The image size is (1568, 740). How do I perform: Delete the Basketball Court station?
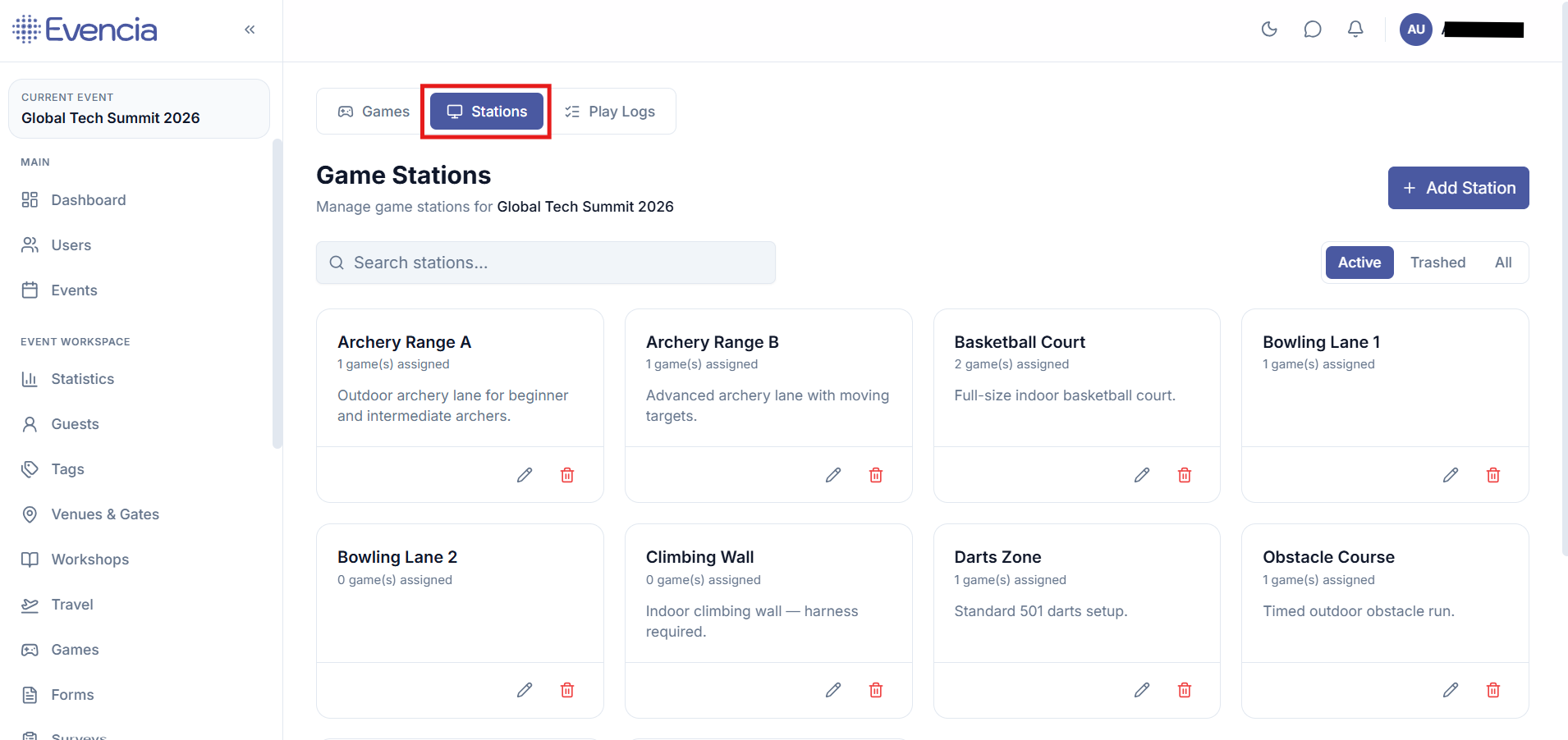point(1185,475)
